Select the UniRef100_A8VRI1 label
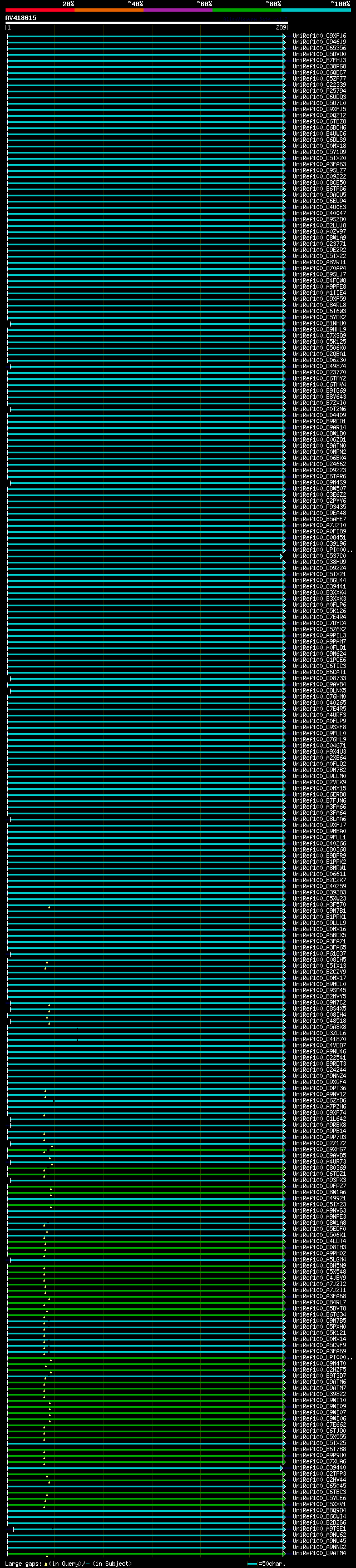356x1568 pixels. (319, 263)
